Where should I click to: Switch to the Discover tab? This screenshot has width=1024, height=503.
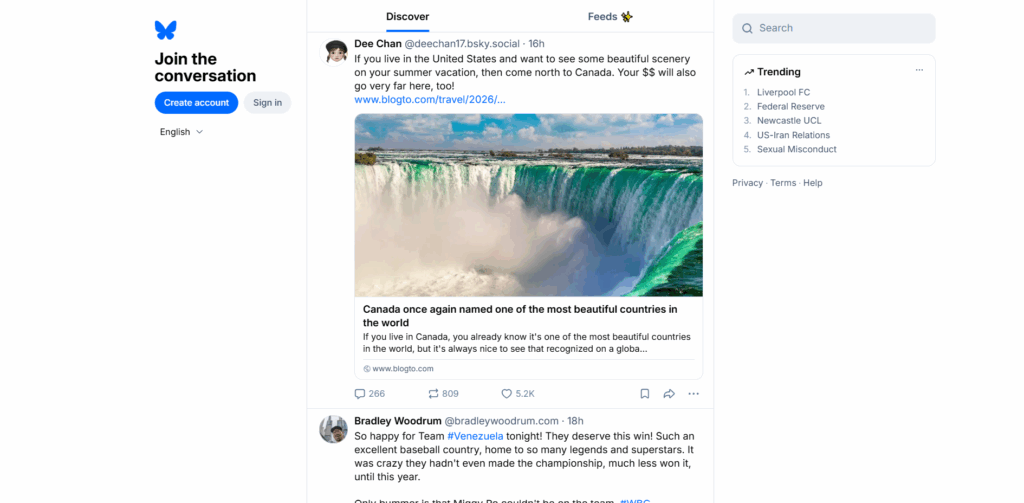407,16
